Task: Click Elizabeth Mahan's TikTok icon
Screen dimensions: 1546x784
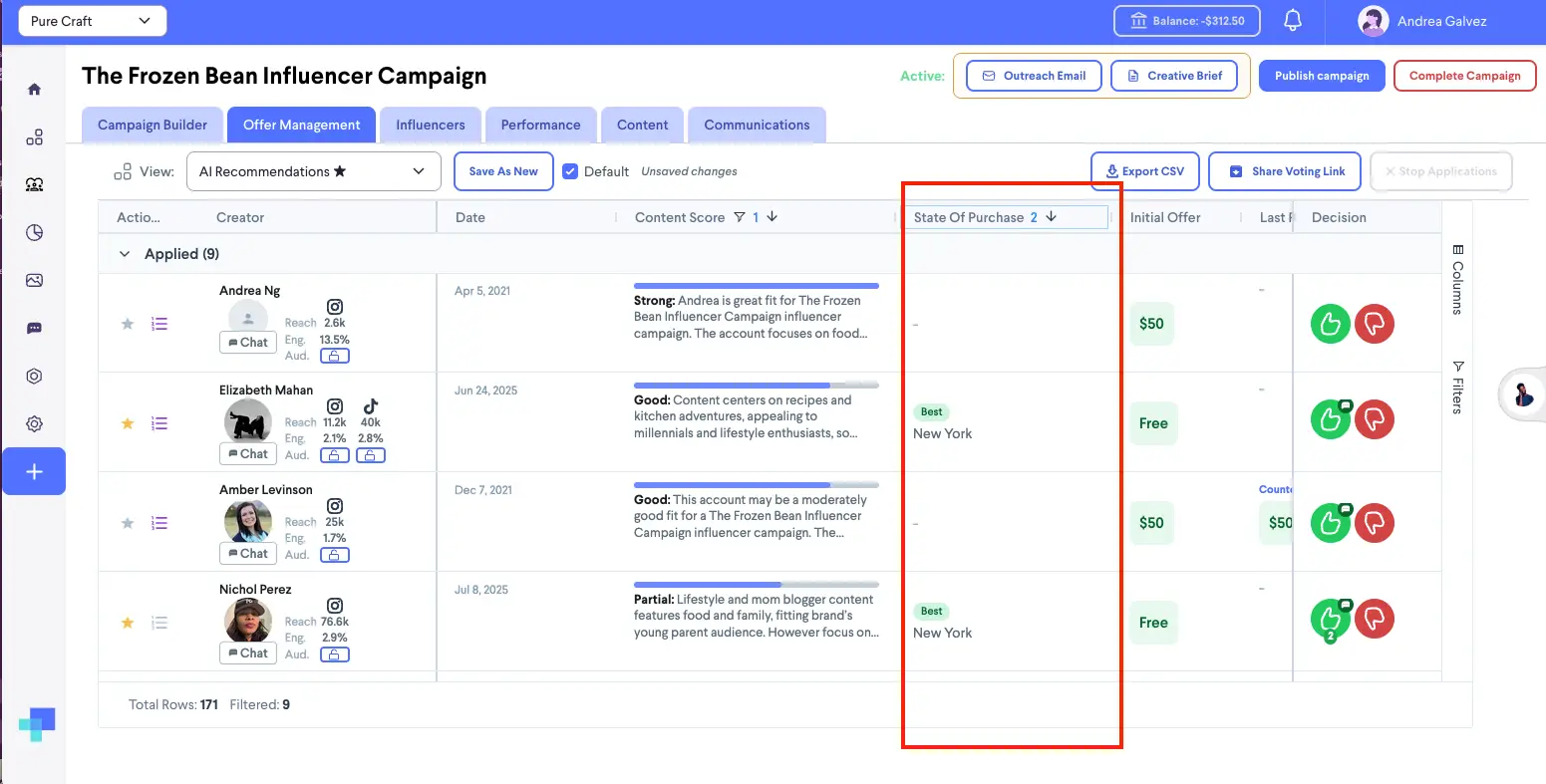Action: [x=371, y=405]
